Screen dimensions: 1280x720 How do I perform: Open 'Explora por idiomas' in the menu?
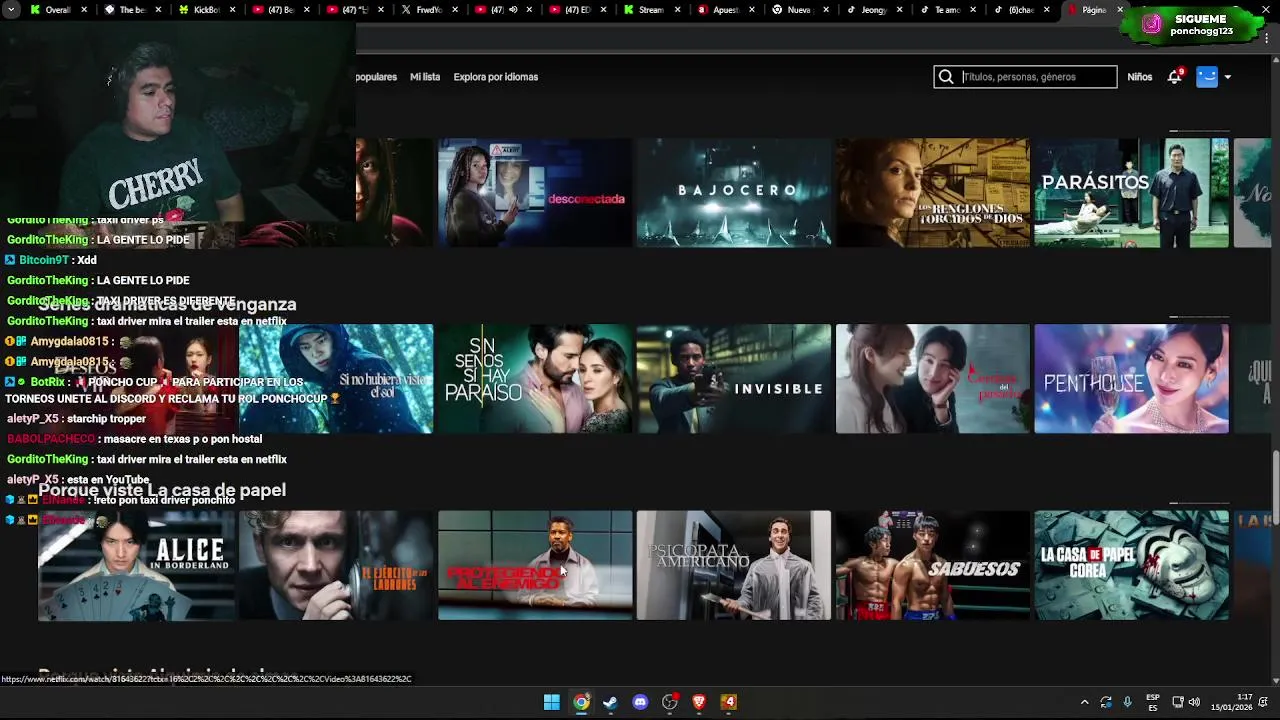496,77
